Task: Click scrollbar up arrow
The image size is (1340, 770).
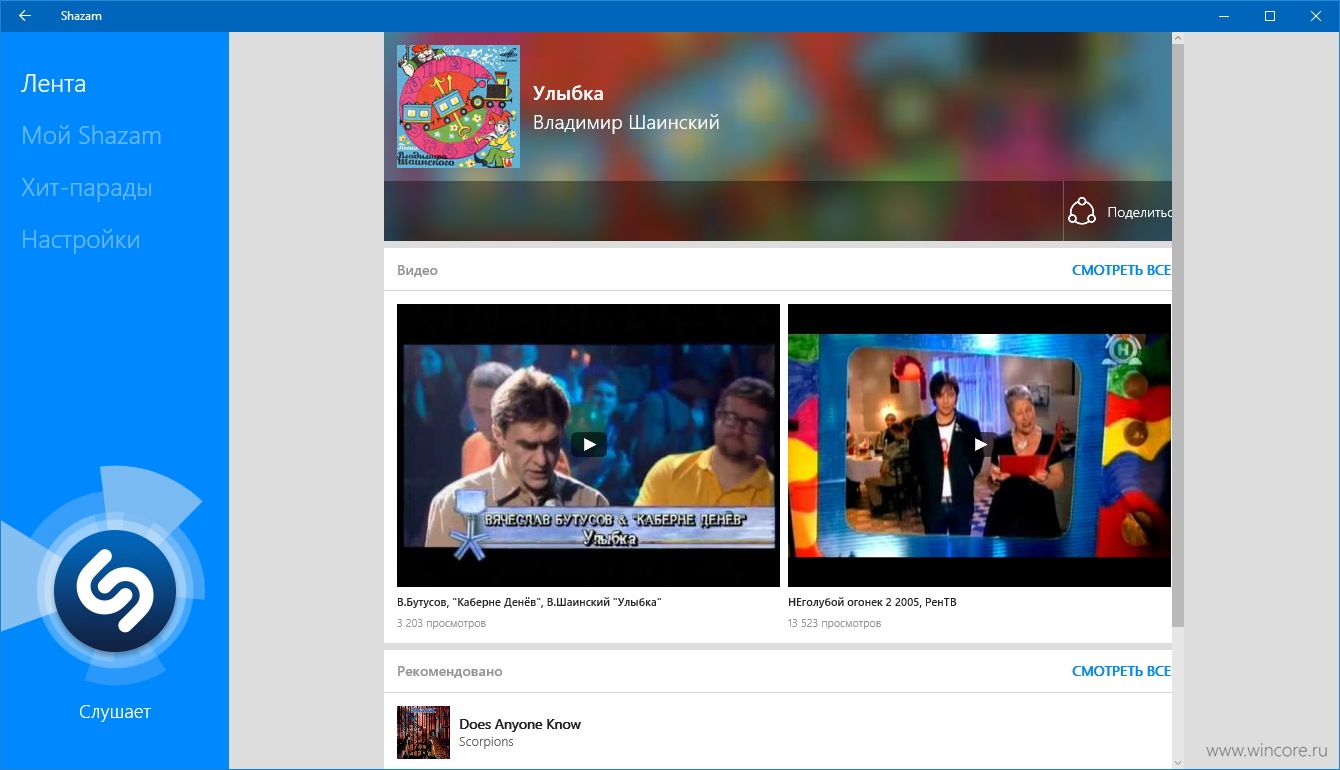Action: coord(1178,38)
